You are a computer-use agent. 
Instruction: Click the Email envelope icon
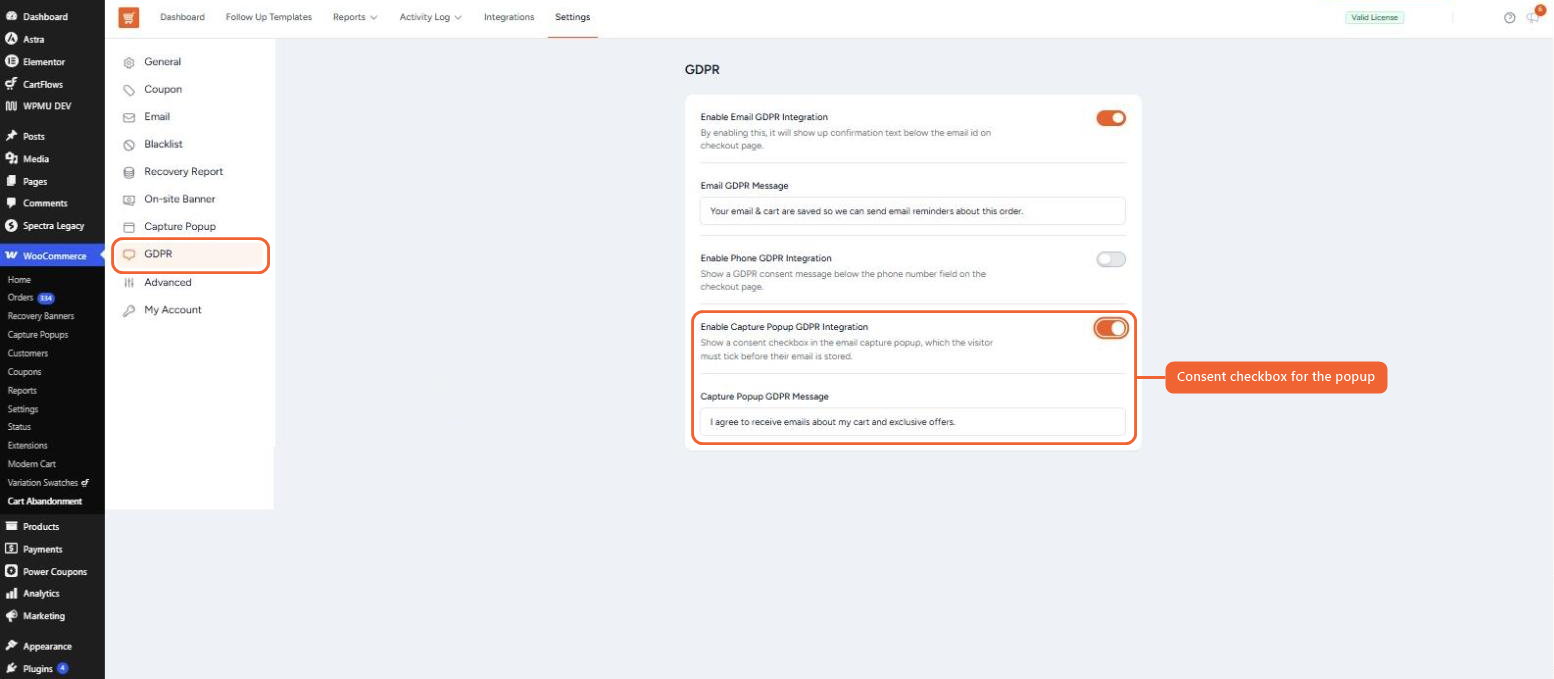point(129,117)
